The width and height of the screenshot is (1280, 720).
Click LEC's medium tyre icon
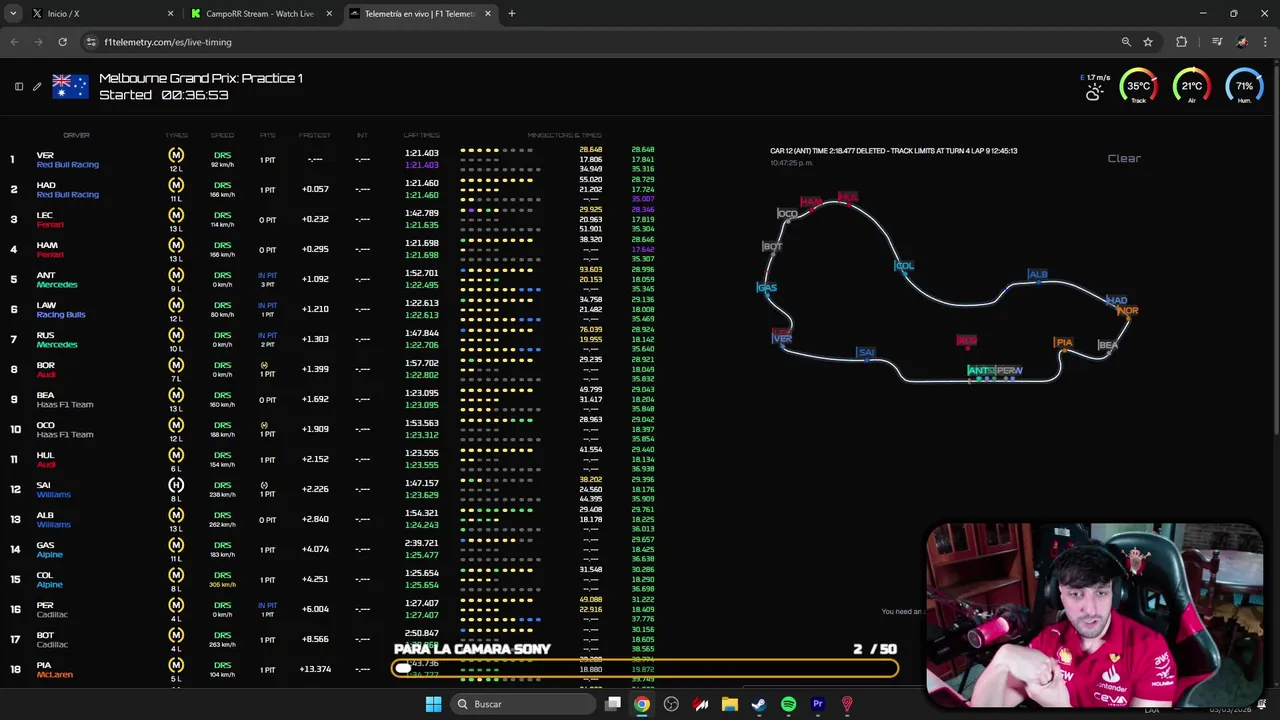point(176,215)
